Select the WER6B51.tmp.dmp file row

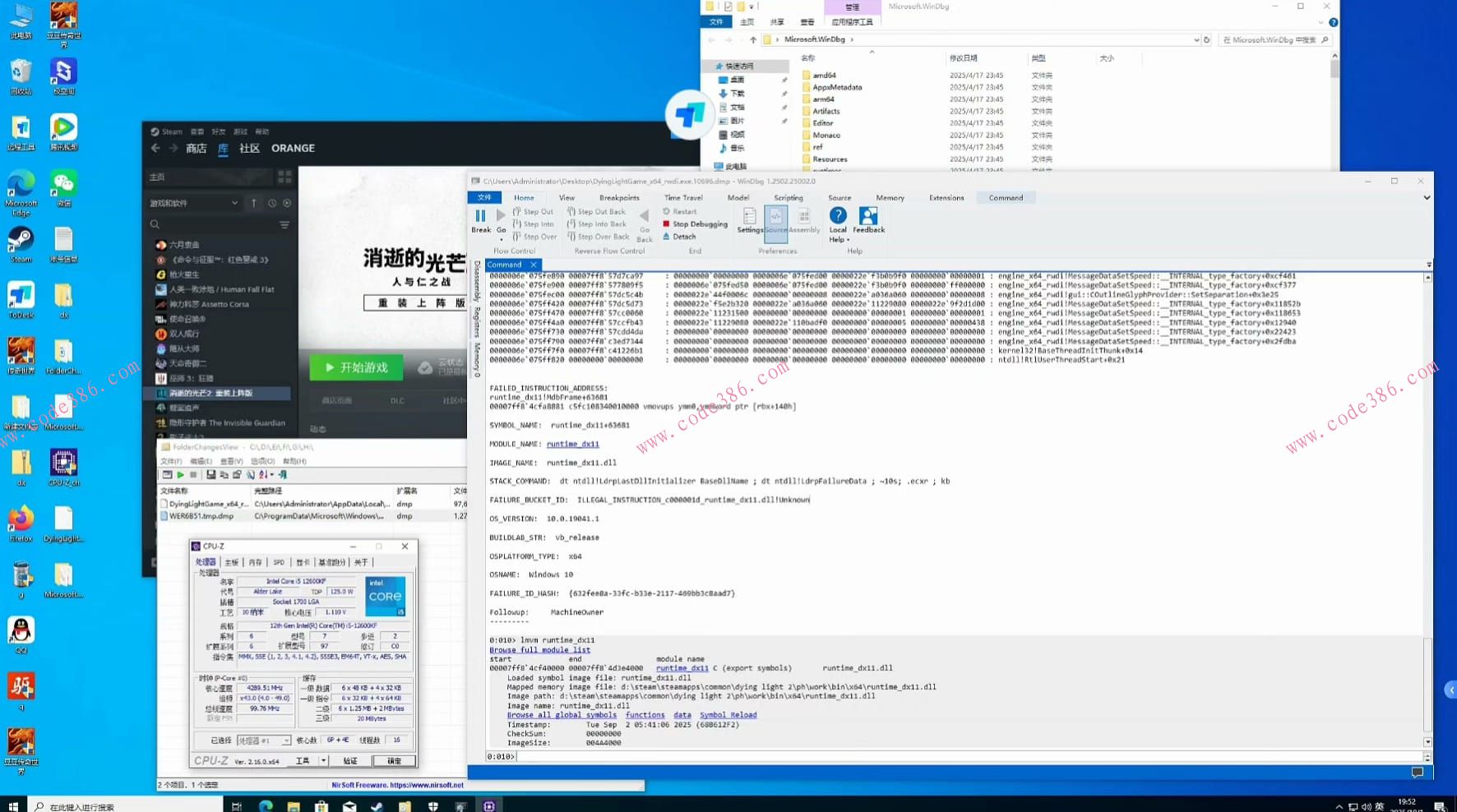coord(313,516)
